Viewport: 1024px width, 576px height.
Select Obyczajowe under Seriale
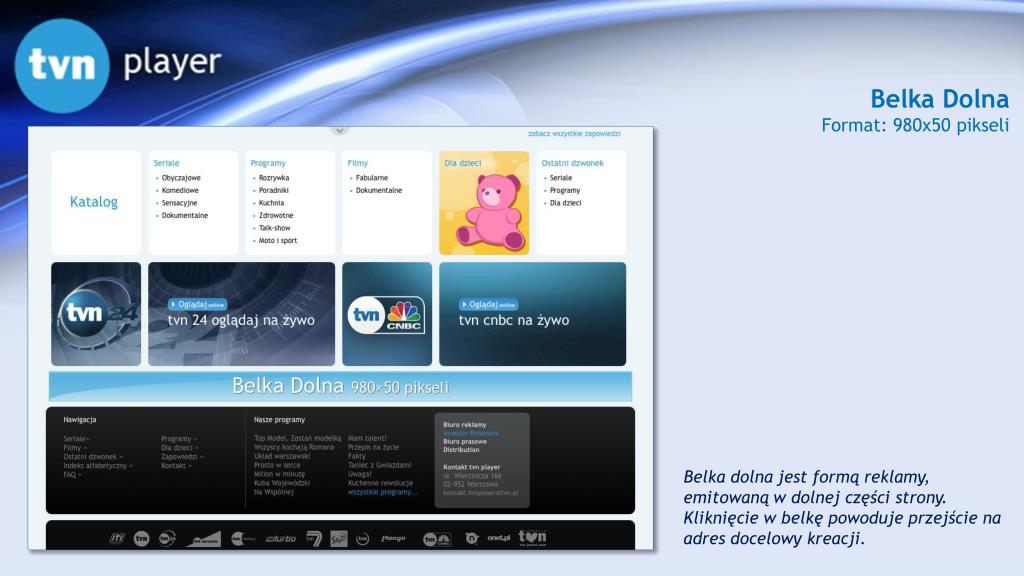pyautogui.click(x=181, y=178)
